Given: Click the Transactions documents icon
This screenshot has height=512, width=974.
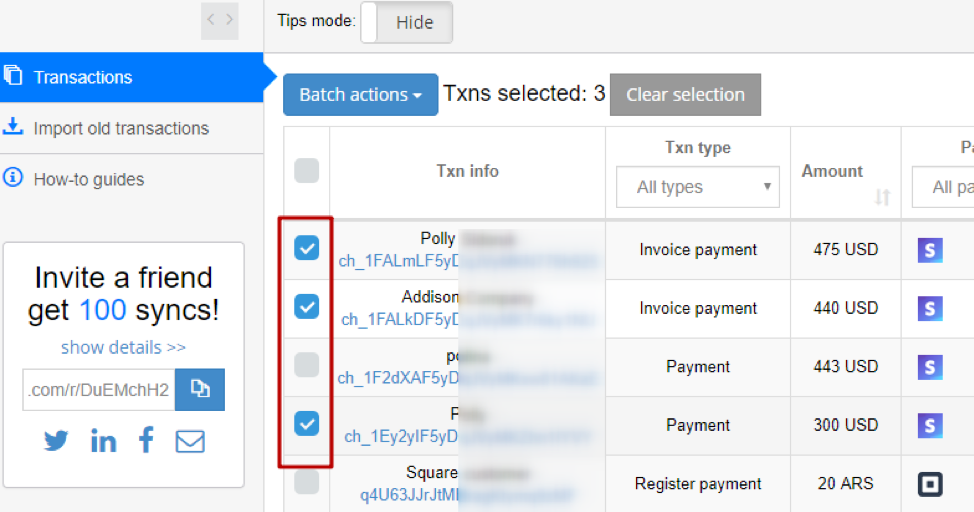Looking at the screenshot, I should pos(13,76).
